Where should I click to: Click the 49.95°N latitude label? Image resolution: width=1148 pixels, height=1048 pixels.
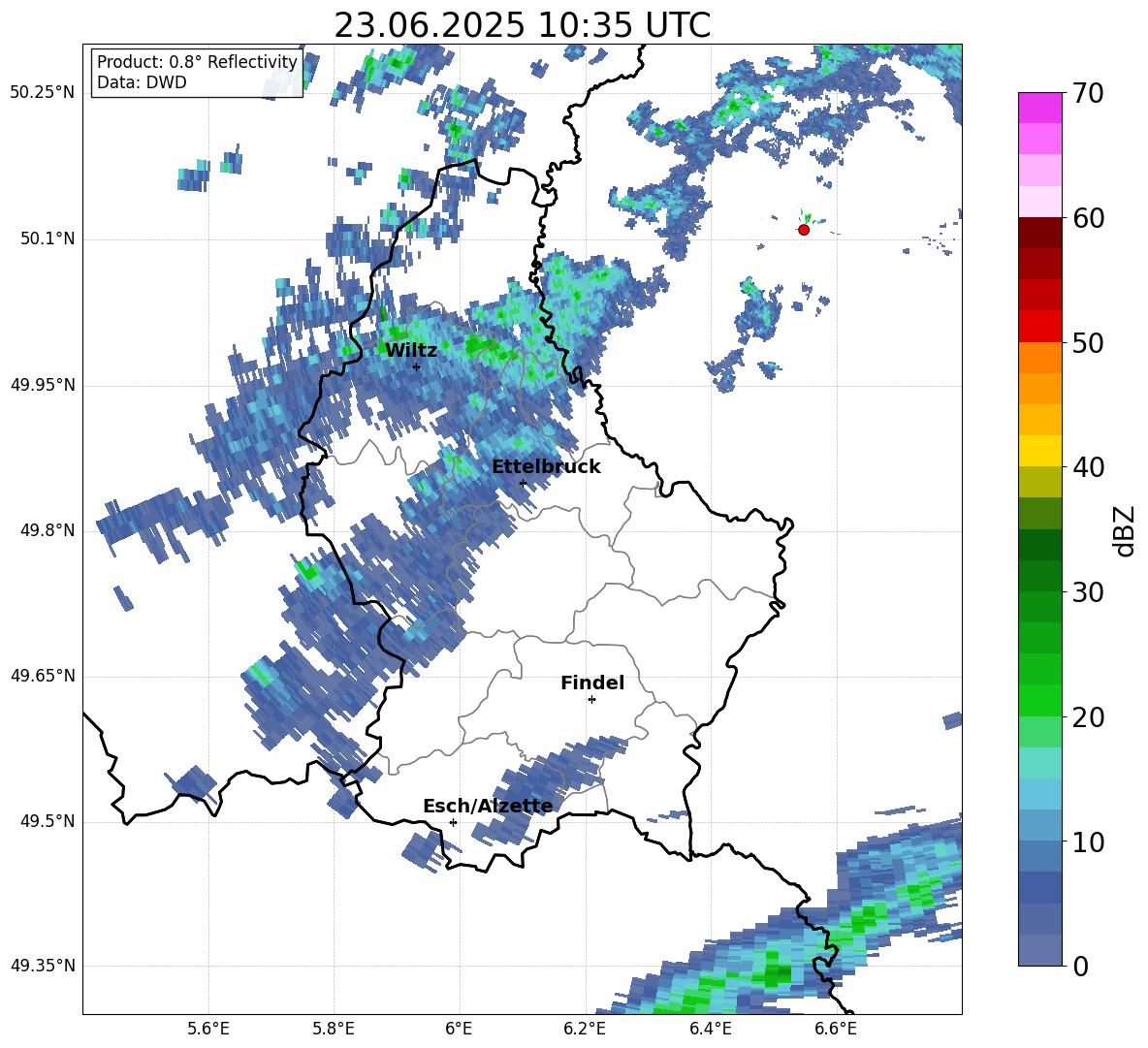pos(43,385)
